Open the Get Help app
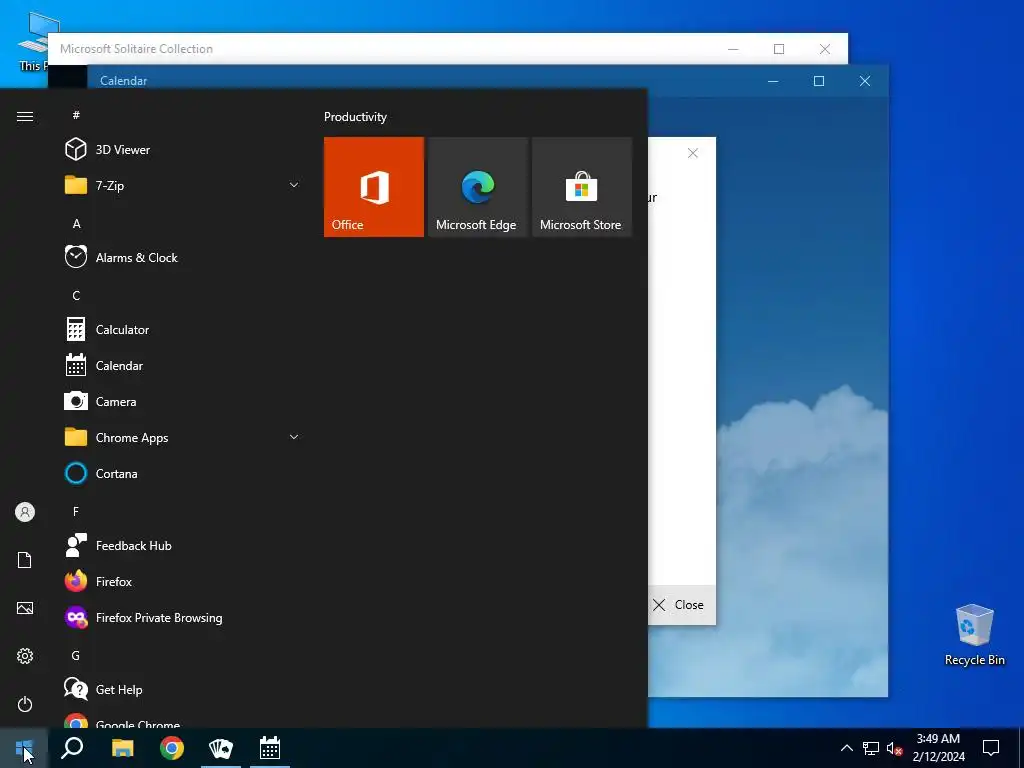The image size is (1024, 768). 183,689
